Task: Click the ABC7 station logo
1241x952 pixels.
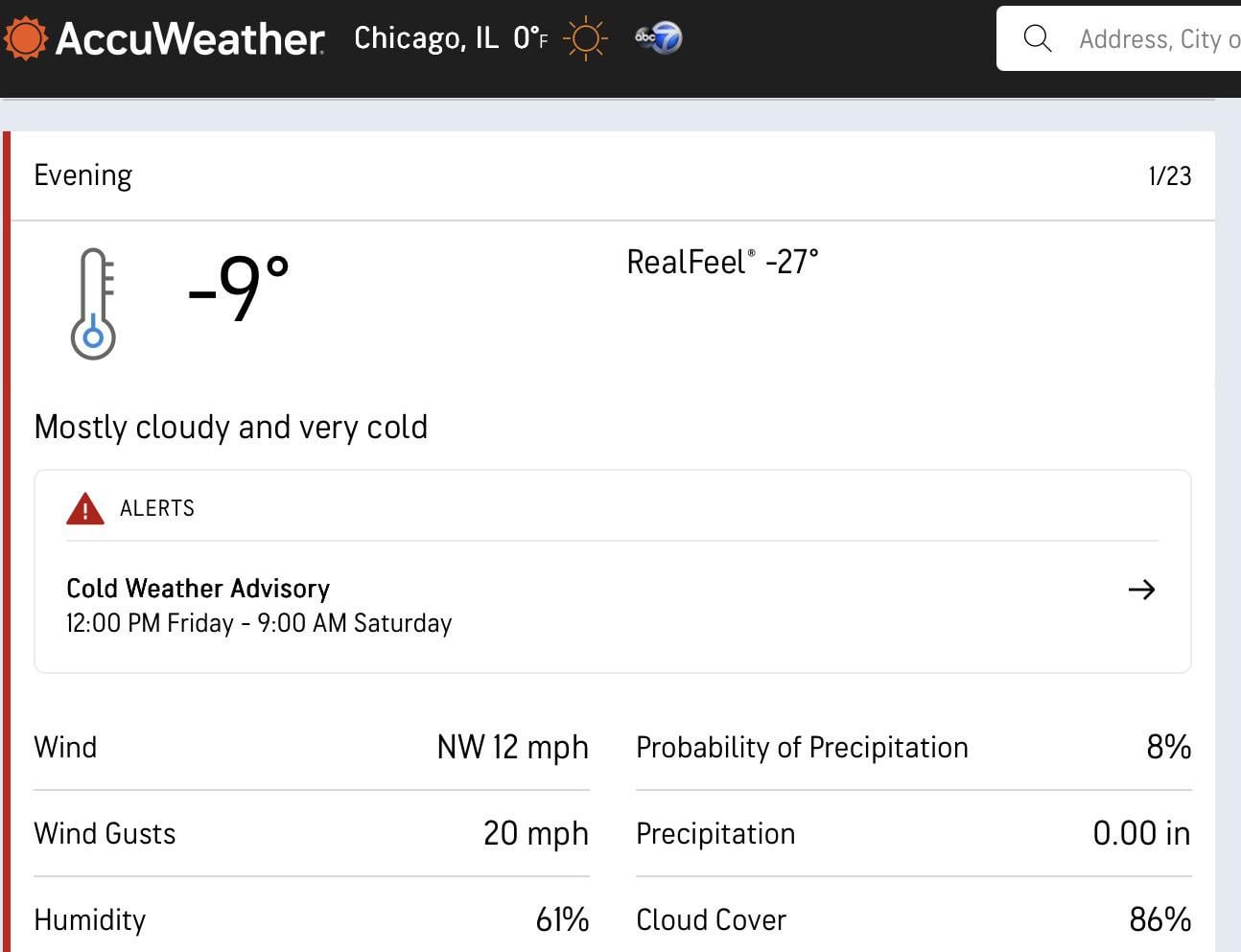Action: 658,37
